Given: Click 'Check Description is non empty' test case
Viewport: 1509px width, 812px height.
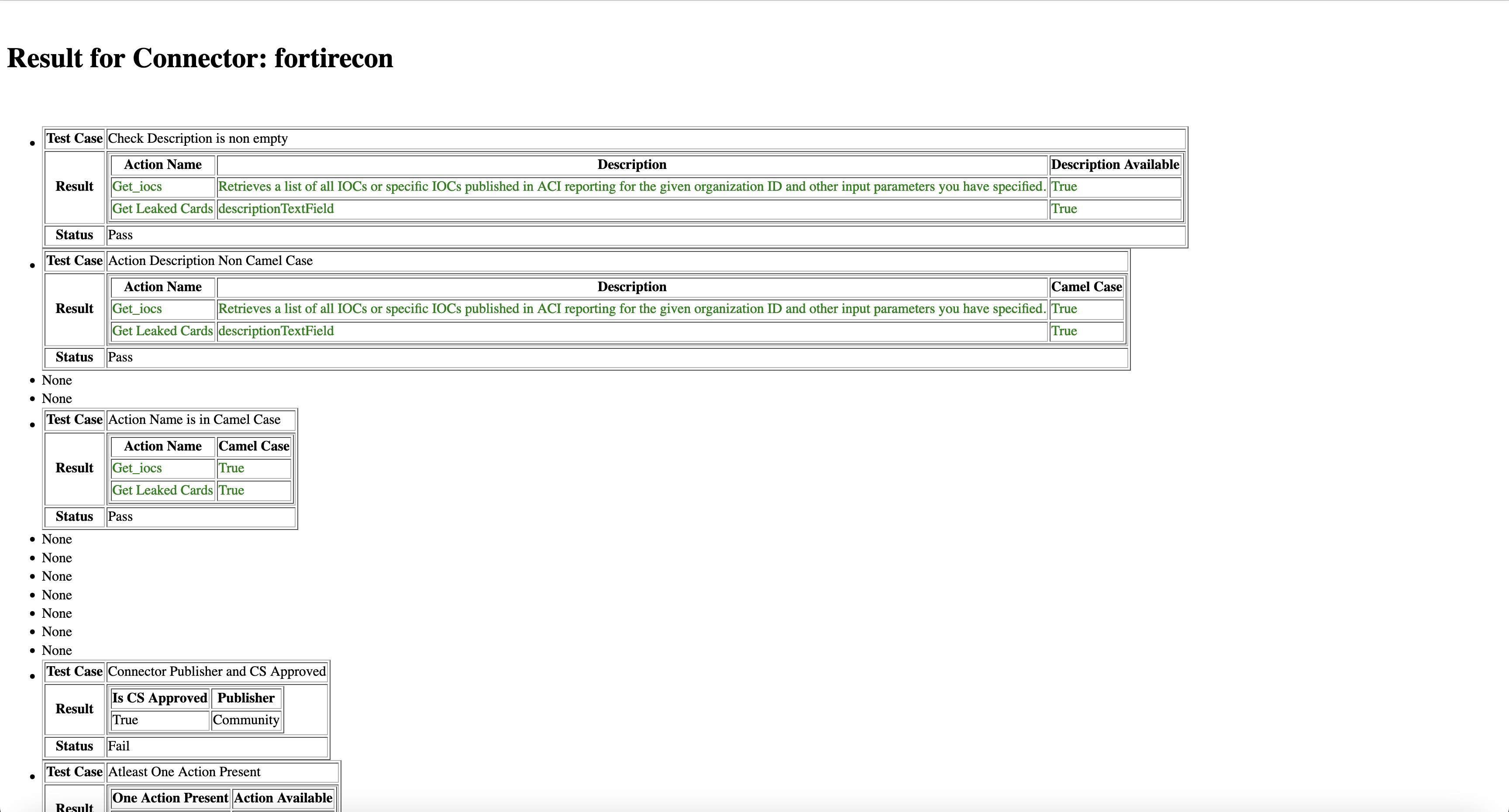Looking at the screenshot, I should 198,139.
